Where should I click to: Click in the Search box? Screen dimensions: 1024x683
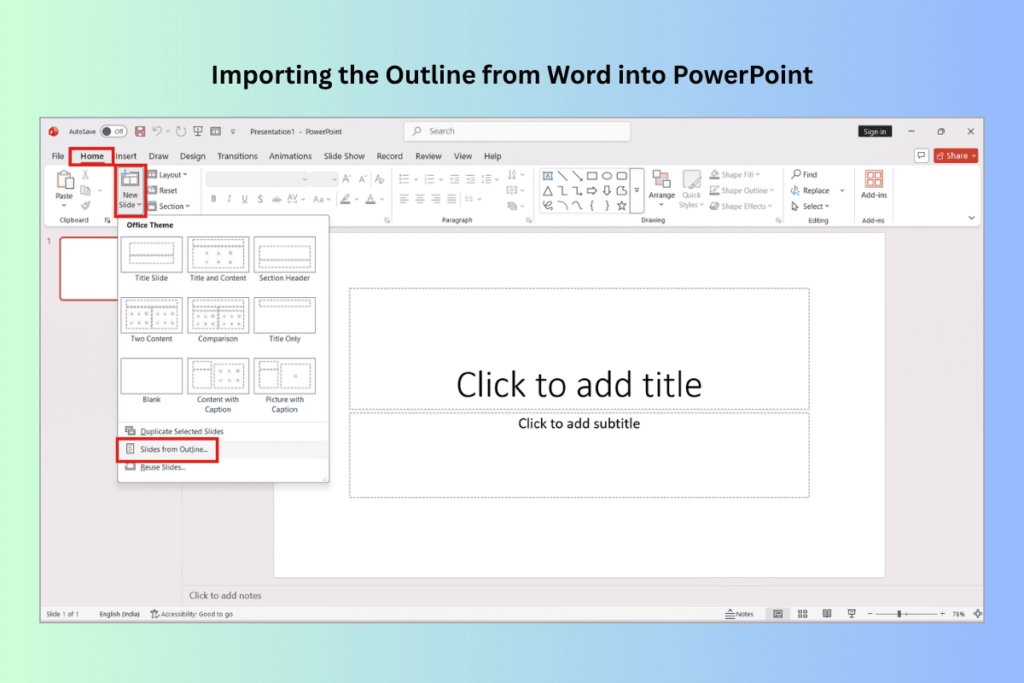(x=517, y=131)
